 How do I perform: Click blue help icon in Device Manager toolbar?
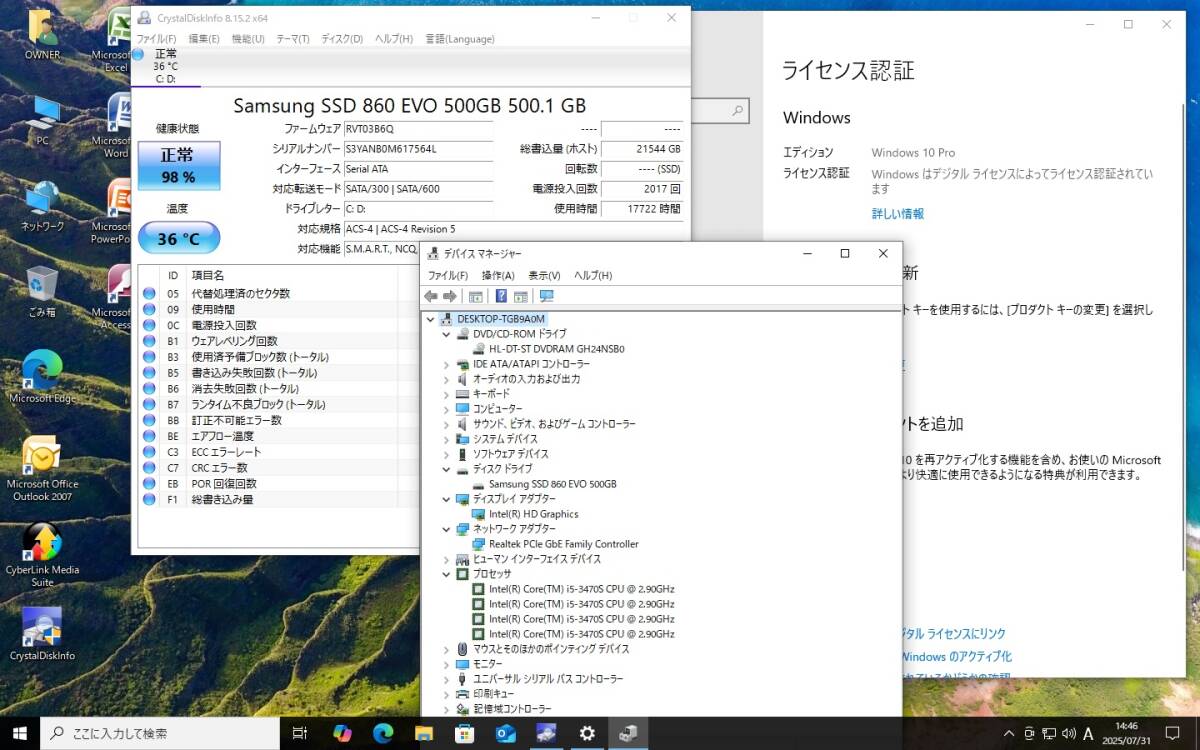pyautogui.click(x=501, y=296)
